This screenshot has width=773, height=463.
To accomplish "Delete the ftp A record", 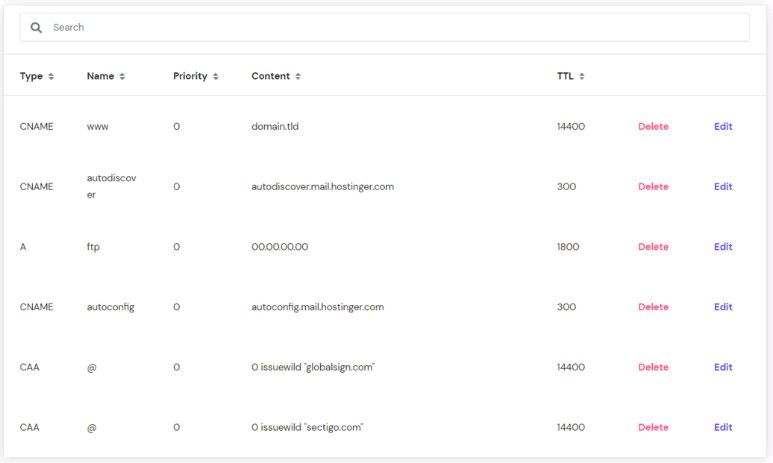I will (x=653, y=247).
